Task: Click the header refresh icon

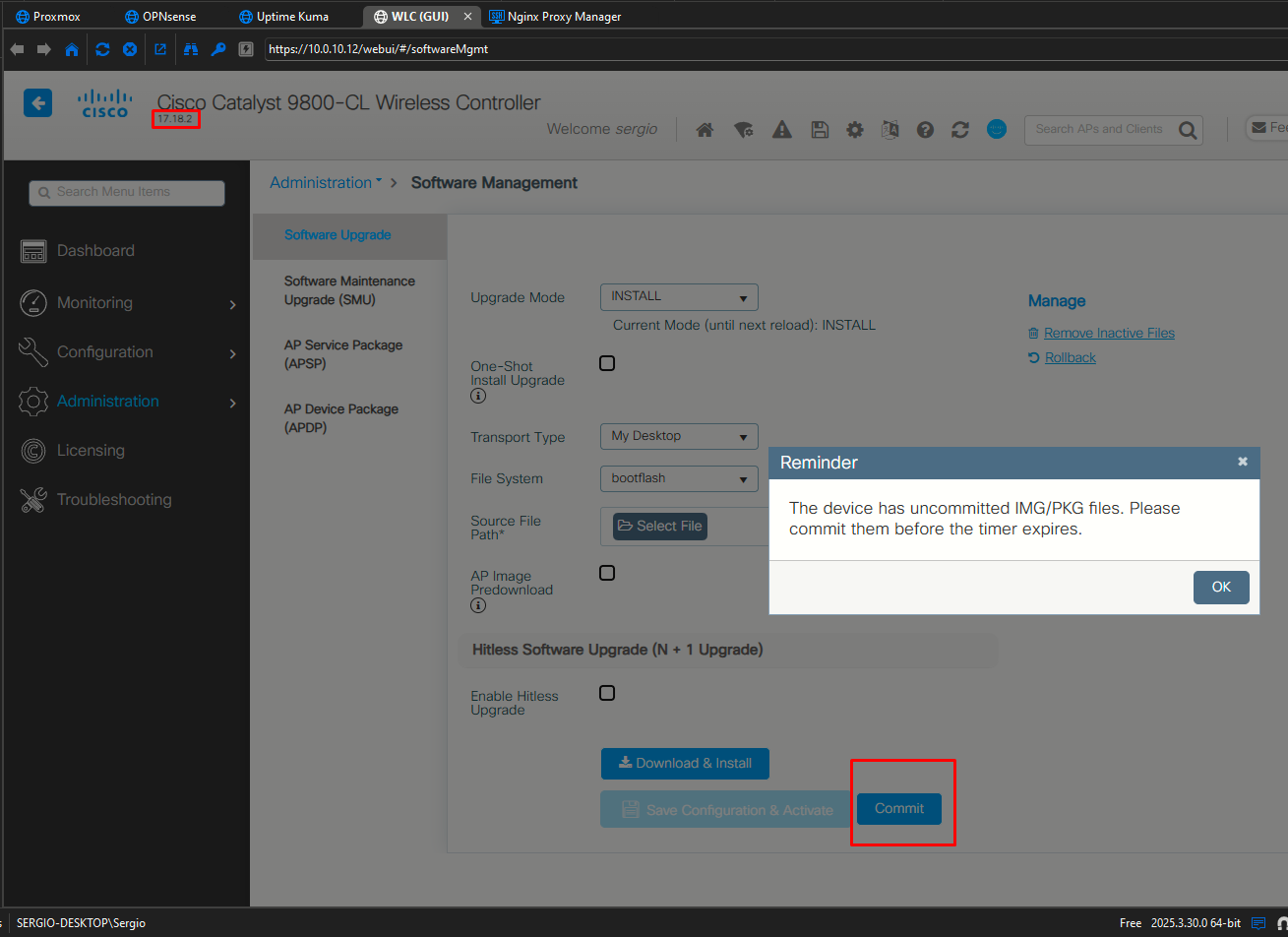Action: (x=961, y=129)
